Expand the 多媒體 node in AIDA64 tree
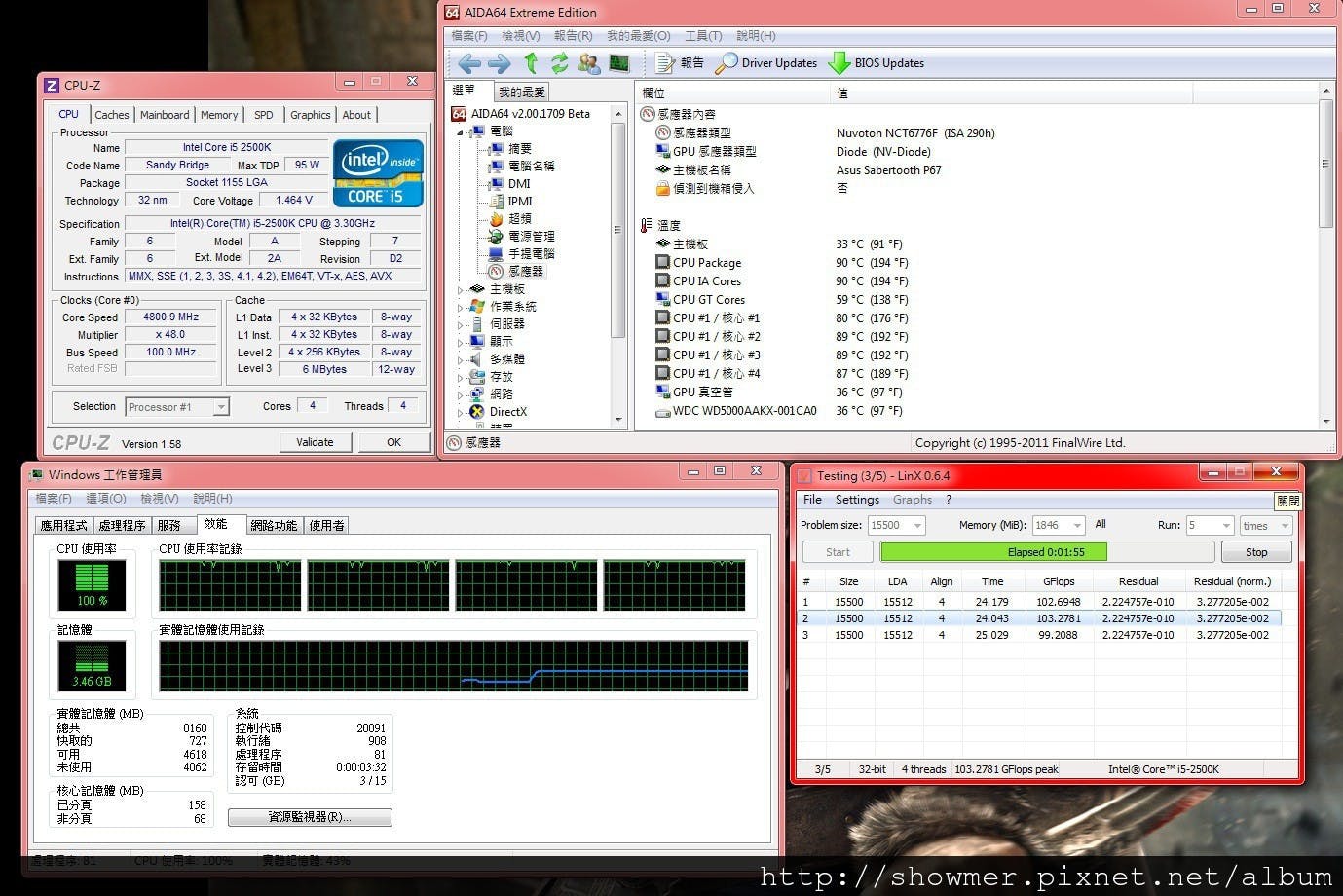 (x=461, y=359)
